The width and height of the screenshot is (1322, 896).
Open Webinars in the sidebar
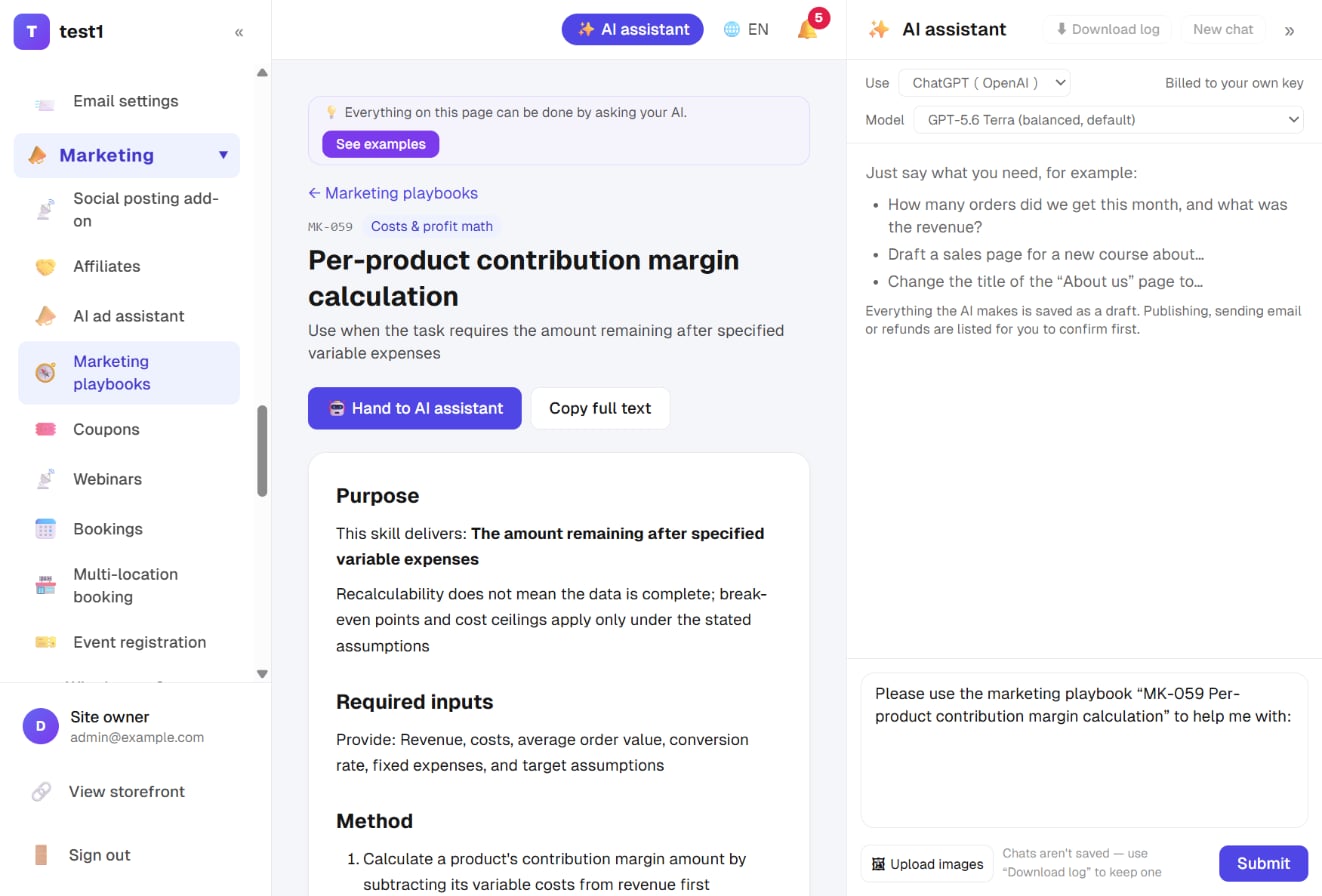[x=129, y=479]
